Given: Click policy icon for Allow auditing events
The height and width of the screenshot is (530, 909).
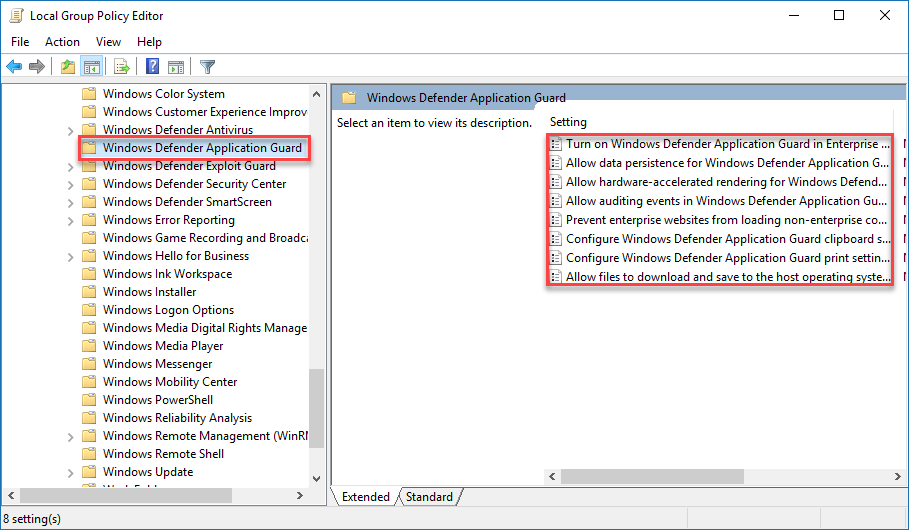Looking at the screenshot, I should (x=555, y=201).
